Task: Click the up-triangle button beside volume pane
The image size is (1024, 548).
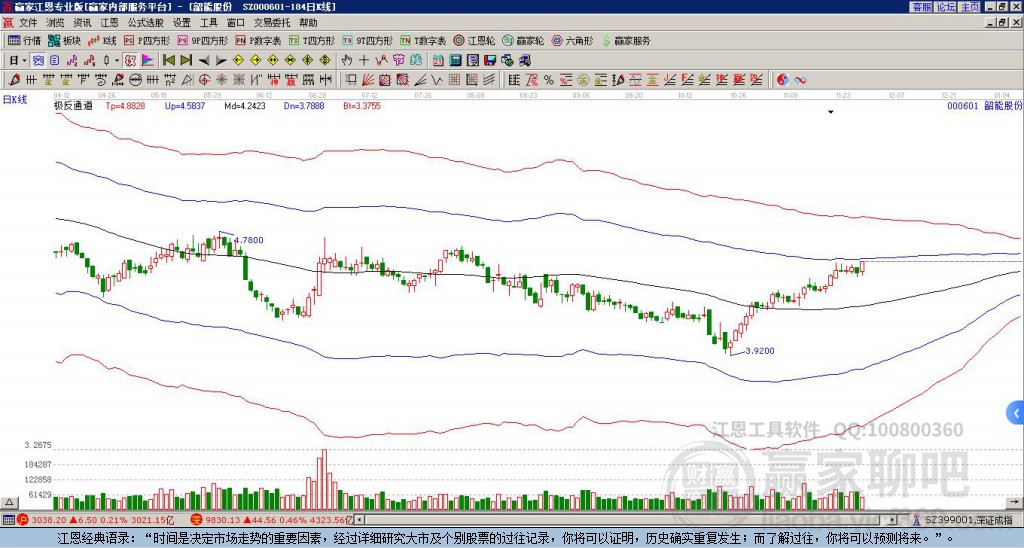Action: (x=9, y=503)
